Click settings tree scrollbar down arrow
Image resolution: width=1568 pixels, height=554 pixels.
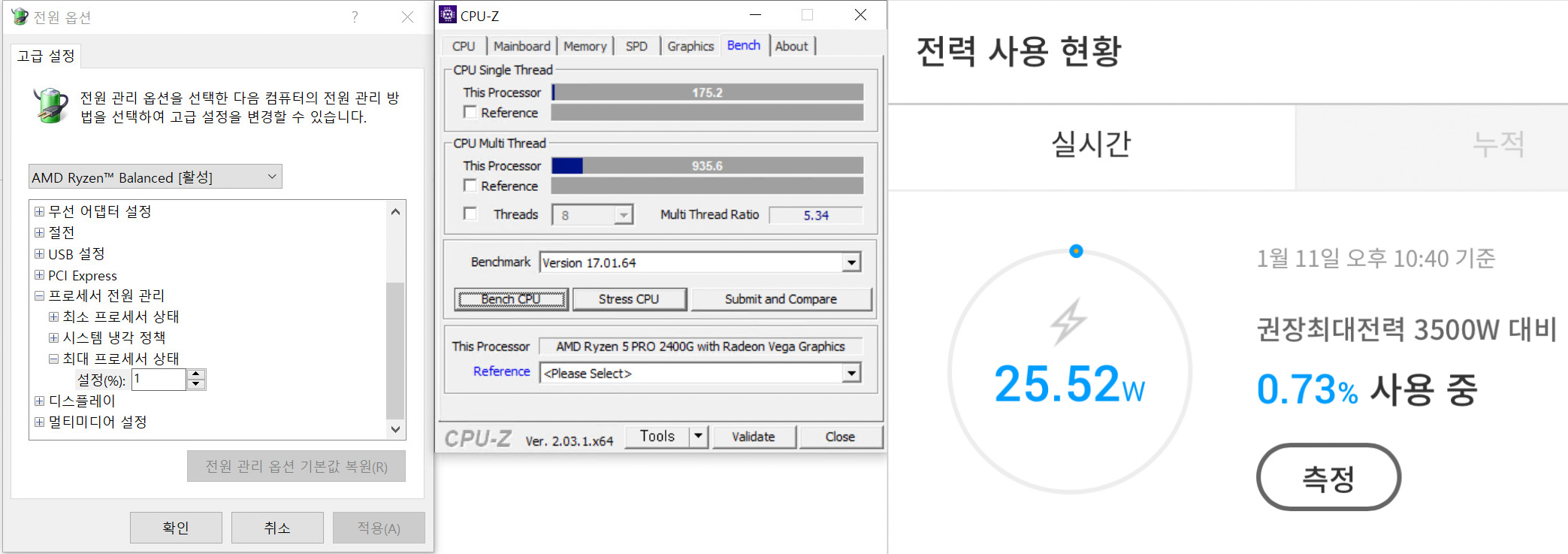coord(395,428)
